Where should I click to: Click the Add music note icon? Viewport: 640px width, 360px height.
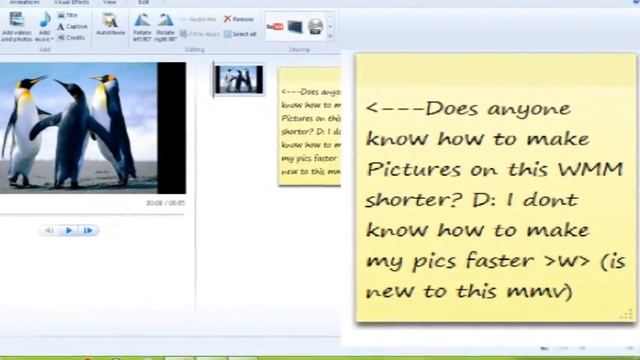pos(45,20)
